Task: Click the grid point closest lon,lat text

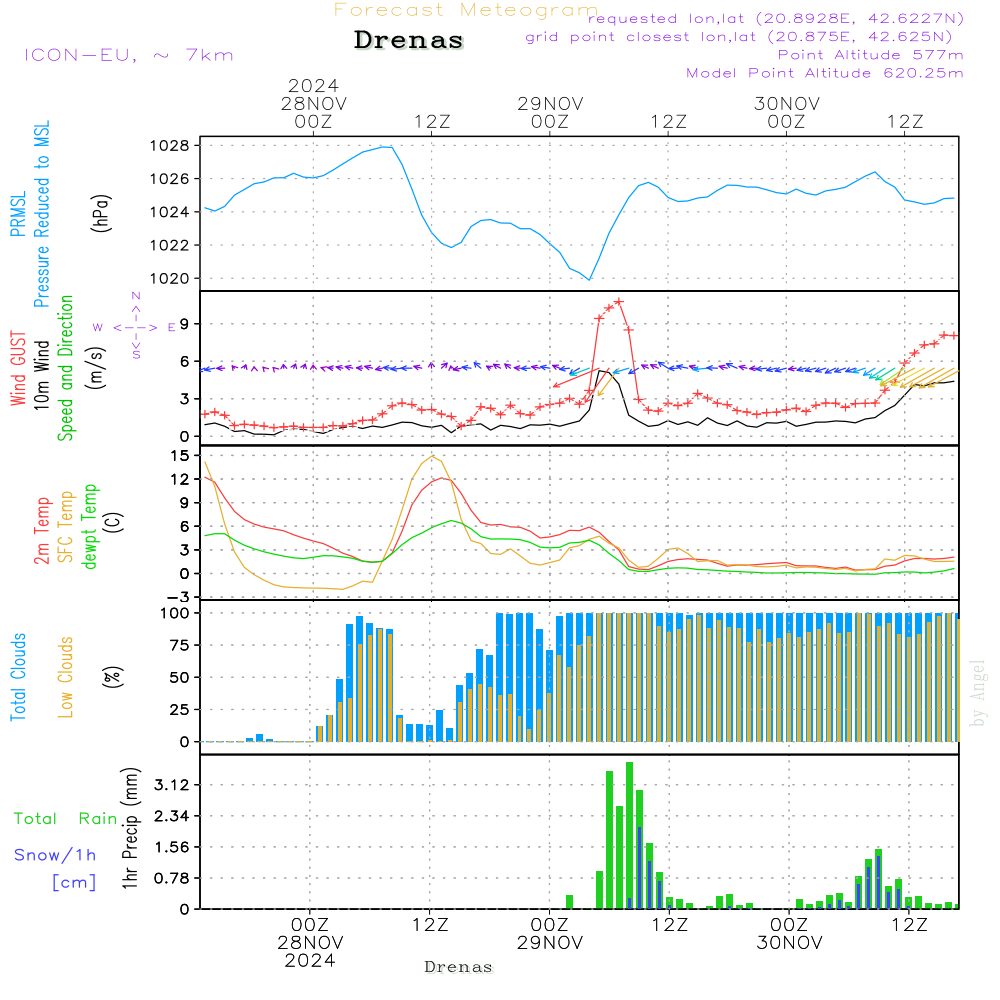Action: [x=739, y=37]
